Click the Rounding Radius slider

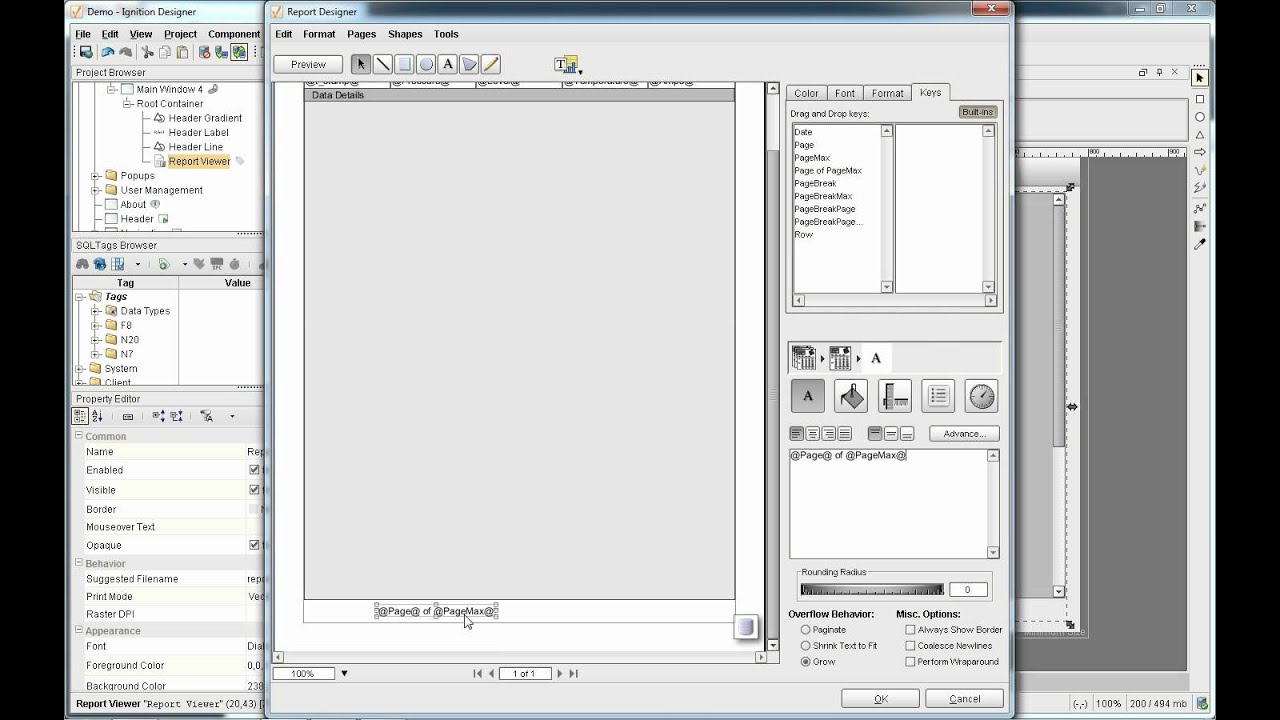pyautogui.click(x=872, y=589)
